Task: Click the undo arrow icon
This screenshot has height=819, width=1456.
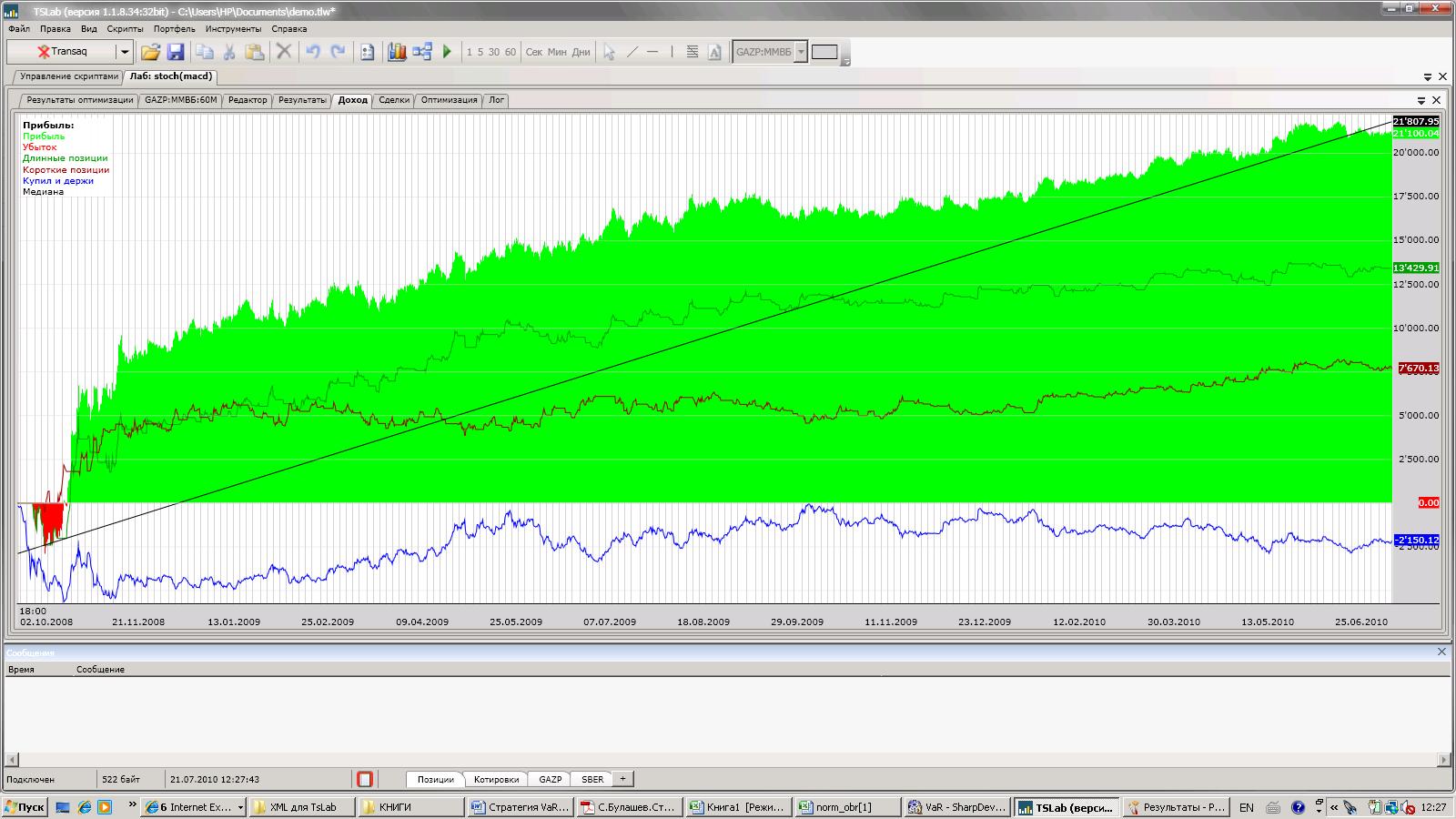Action: (x=313, y=52)
